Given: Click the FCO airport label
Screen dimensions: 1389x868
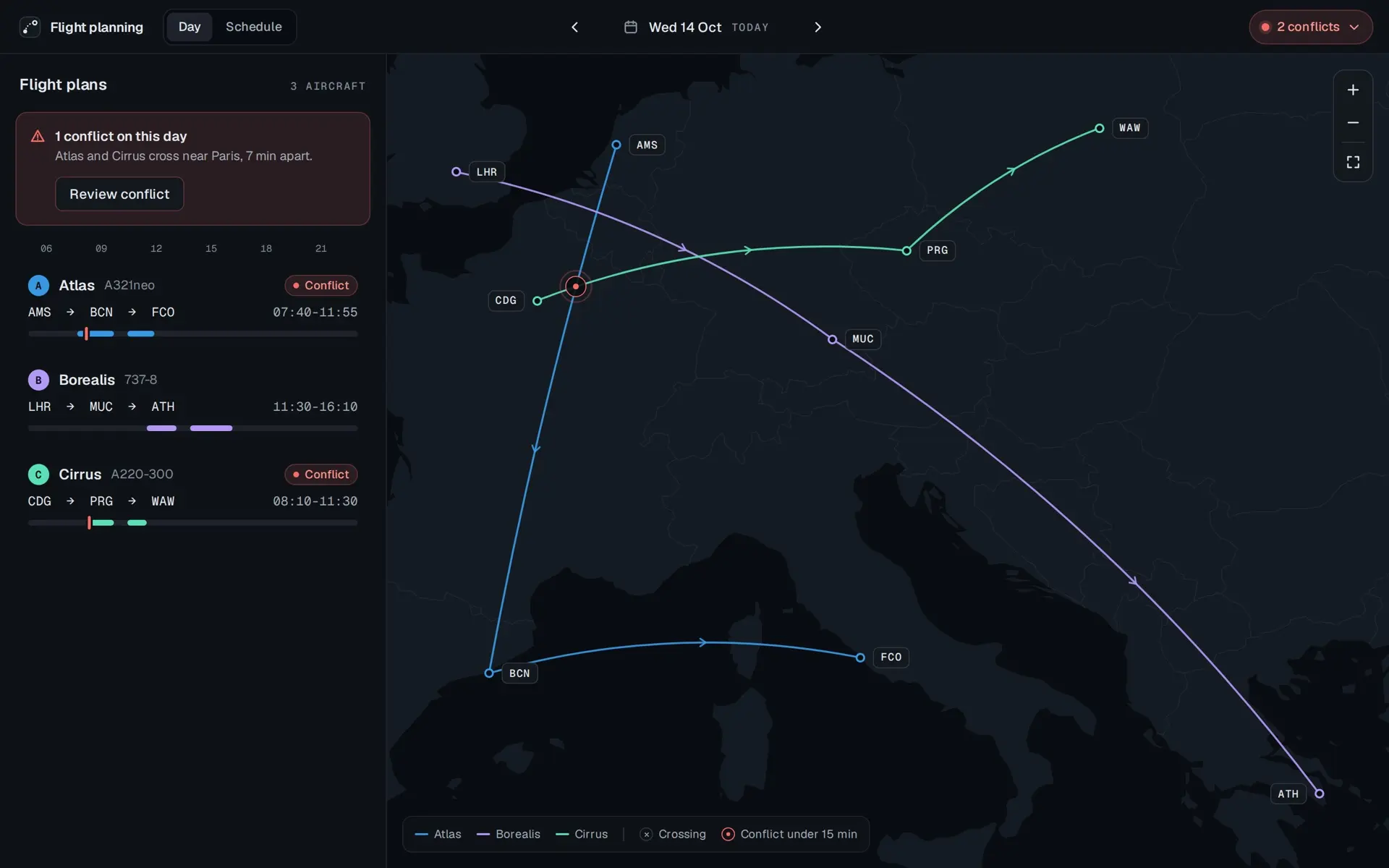Looking at the screenshot, I should 891,657.
